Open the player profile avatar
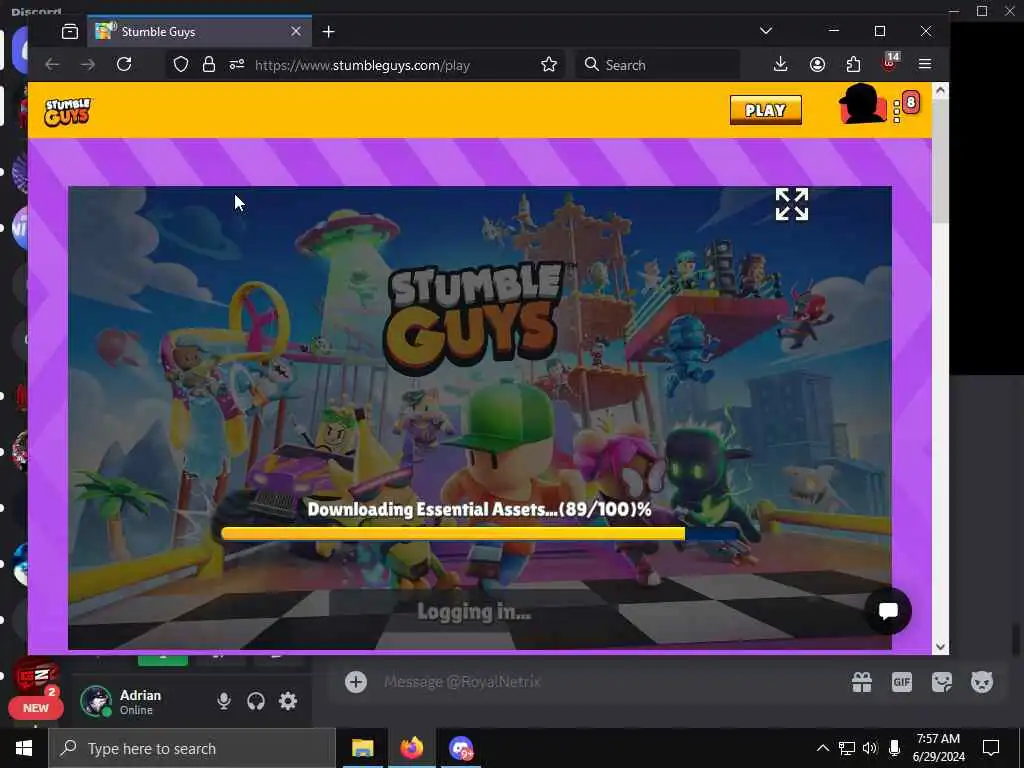Image resolution: width=1024 pixels, height=768 pixels. [862, 104]
